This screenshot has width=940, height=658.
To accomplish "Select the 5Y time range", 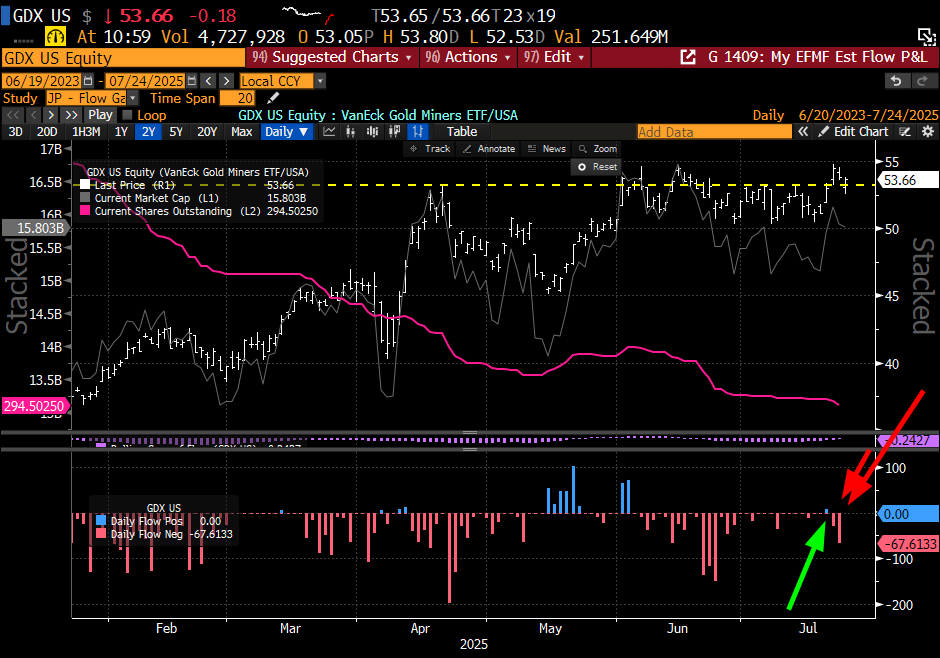I will click(176, 132).
